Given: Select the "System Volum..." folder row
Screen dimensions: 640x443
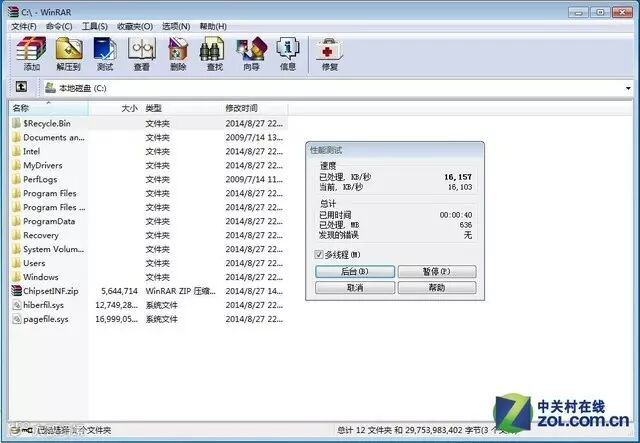Looking at the screenshot, I should 149,249.
